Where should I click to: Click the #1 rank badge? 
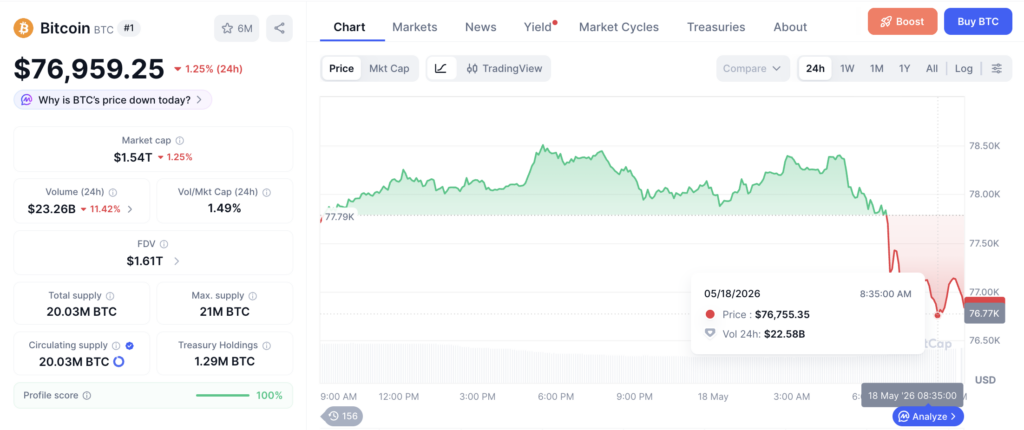coord(129,28)
